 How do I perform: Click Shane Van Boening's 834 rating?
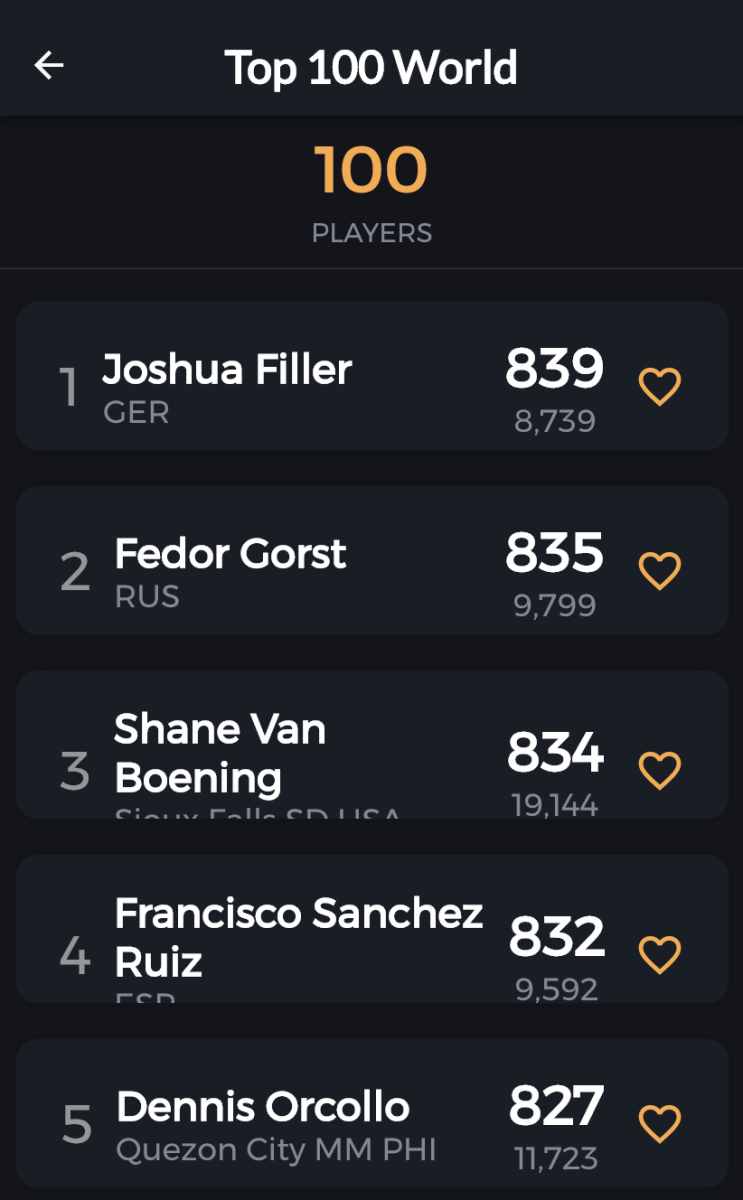coord(555,752)
